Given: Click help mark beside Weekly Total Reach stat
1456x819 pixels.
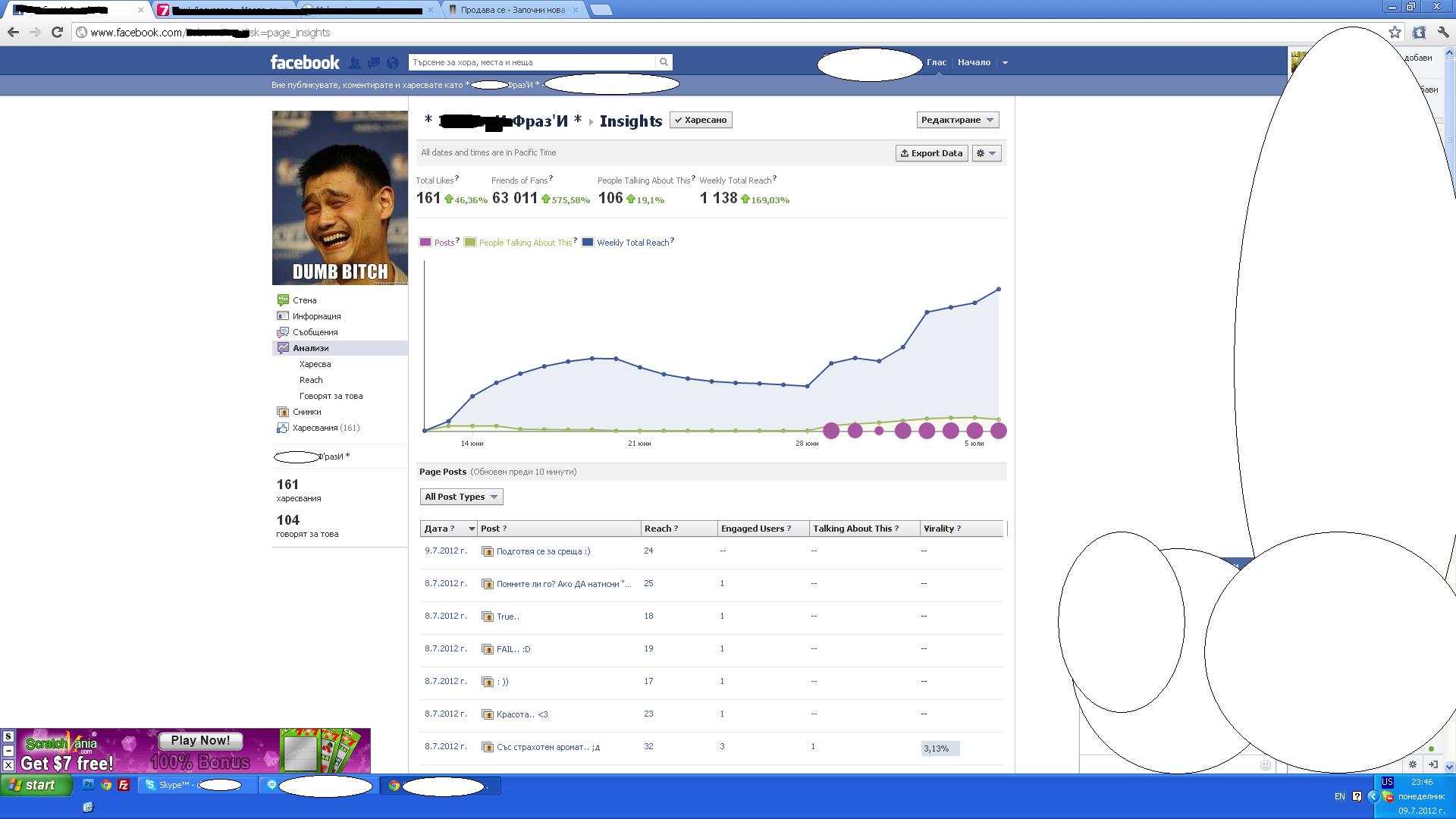Looking at the screenshot, I should click(x=774, y=178).
